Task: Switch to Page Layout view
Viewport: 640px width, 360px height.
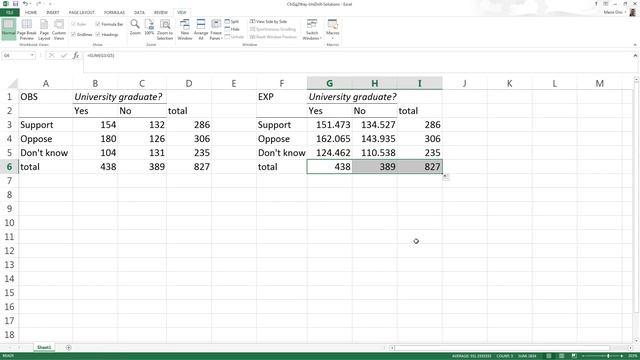Action: pos(44,29)
